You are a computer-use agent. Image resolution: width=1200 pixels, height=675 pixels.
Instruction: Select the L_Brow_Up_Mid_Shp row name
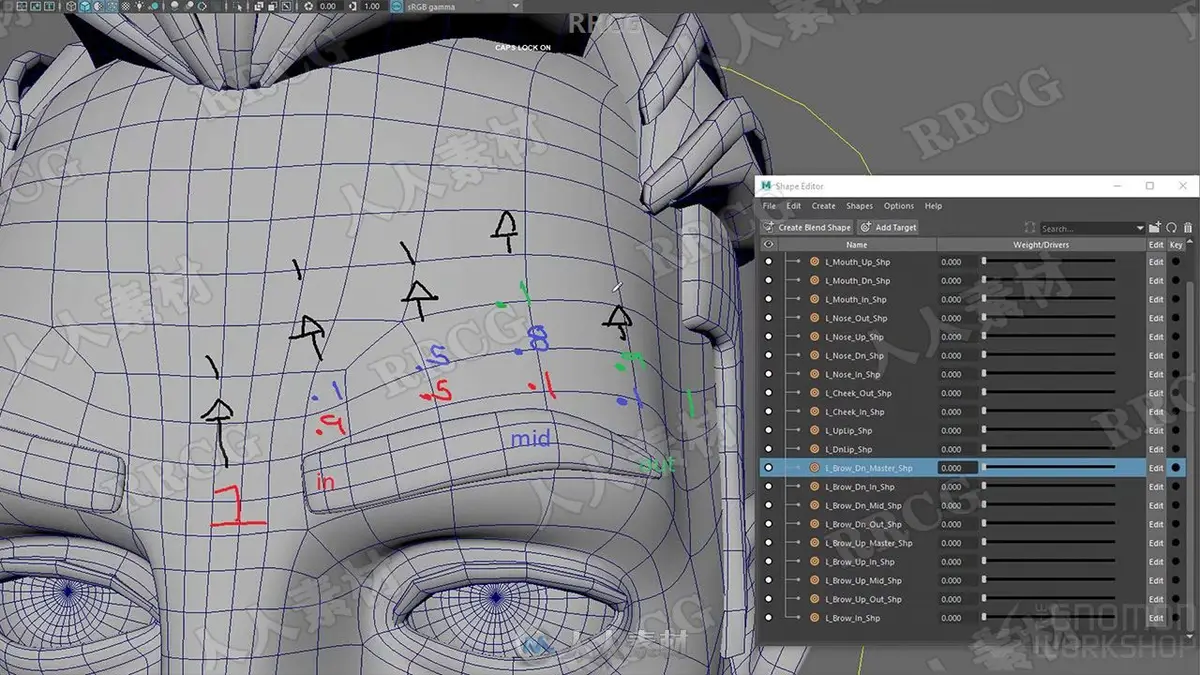tap(863, 580)
